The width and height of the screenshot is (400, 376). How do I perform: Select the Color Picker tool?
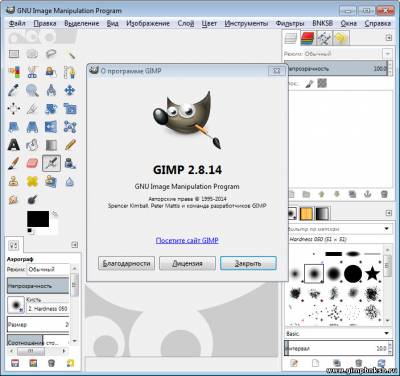(14, 90)
